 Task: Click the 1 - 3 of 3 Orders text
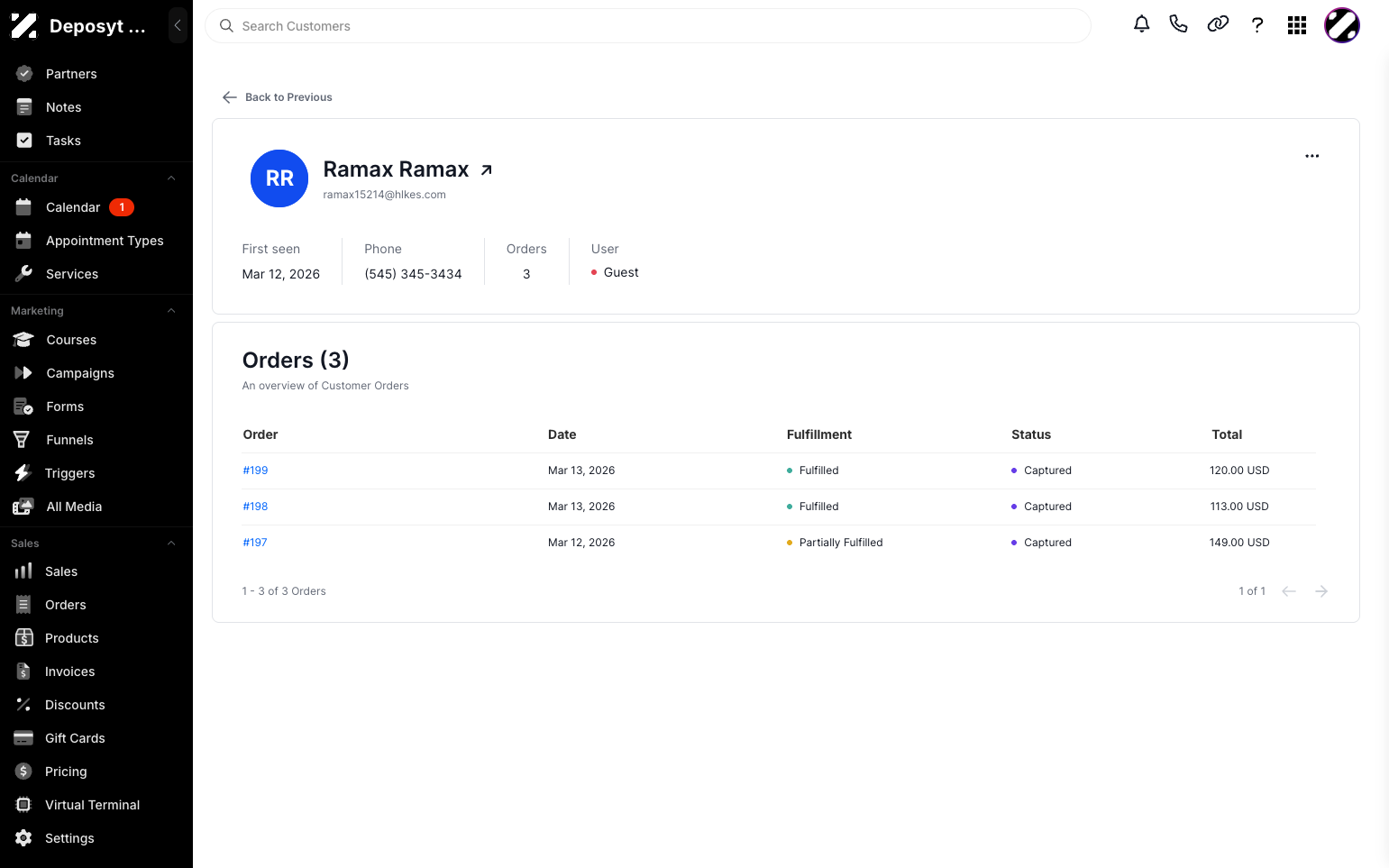point(284,591)
